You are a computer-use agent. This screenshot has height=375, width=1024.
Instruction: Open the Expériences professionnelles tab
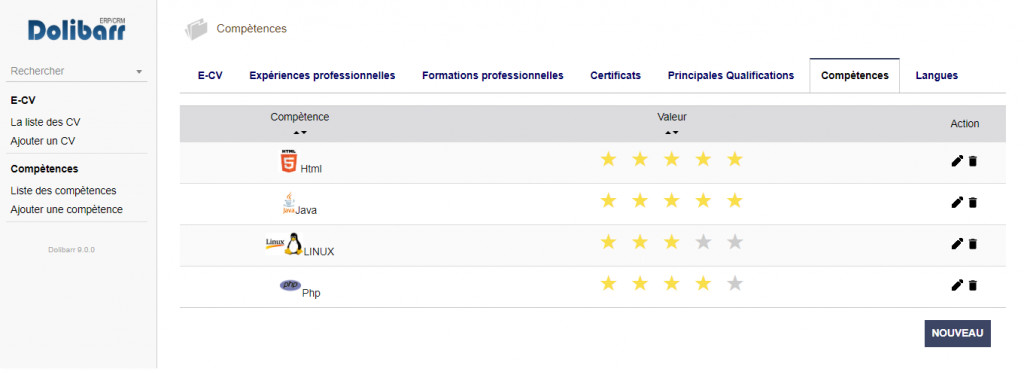[322, 76]
